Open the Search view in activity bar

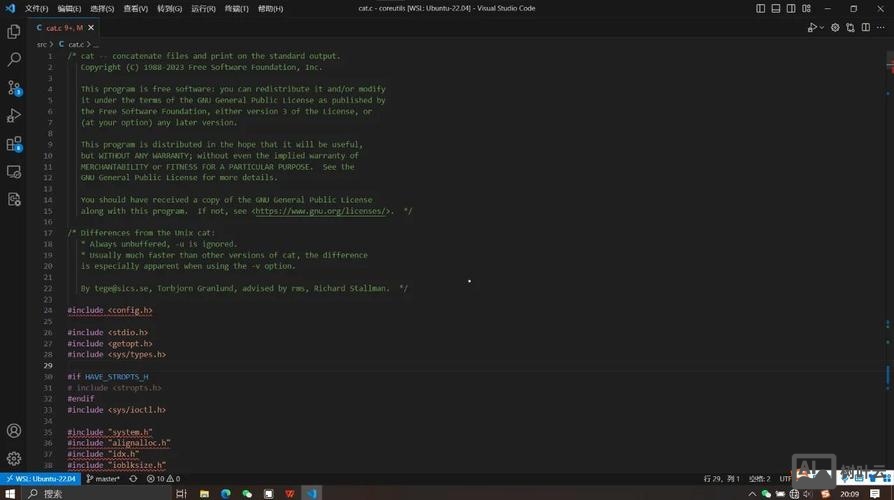coord(14,60)
